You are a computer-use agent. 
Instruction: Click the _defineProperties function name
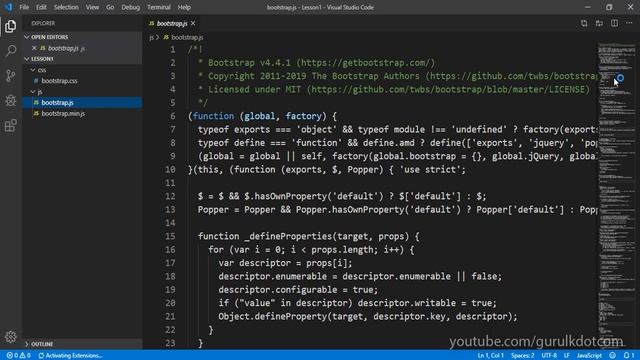288,236
